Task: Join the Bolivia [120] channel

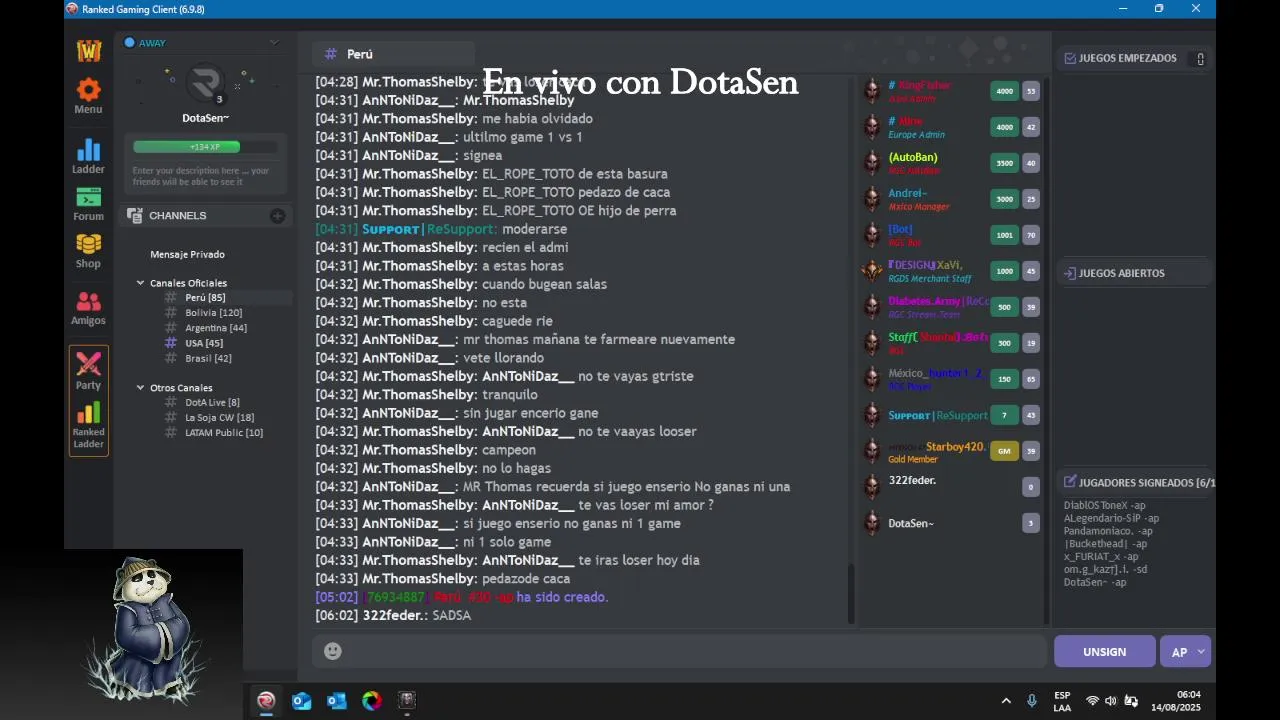Action: [213, 313]
